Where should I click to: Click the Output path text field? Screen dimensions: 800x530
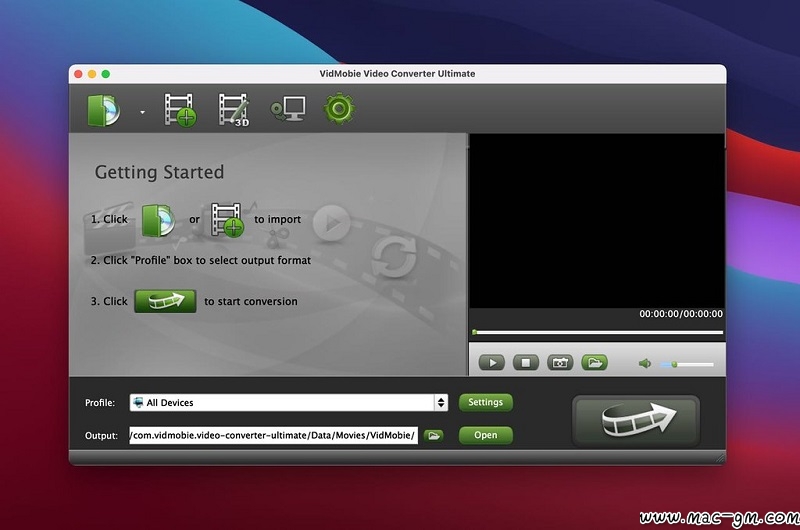click(273, 435)
